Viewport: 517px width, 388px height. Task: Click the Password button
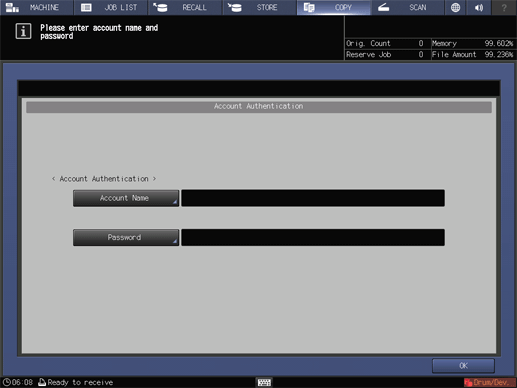click(x=126, y=238)
